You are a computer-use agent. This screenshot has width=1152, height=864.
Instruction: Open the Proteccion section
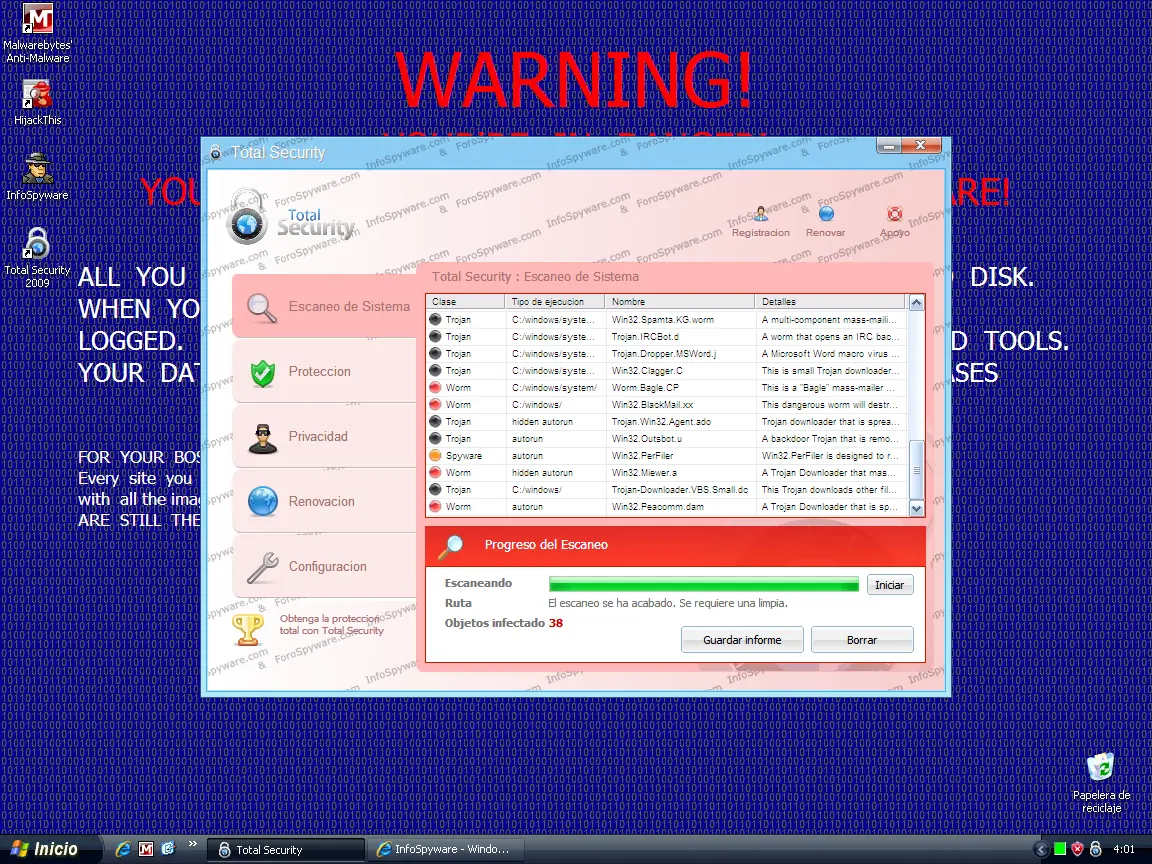tap(325, 372)
